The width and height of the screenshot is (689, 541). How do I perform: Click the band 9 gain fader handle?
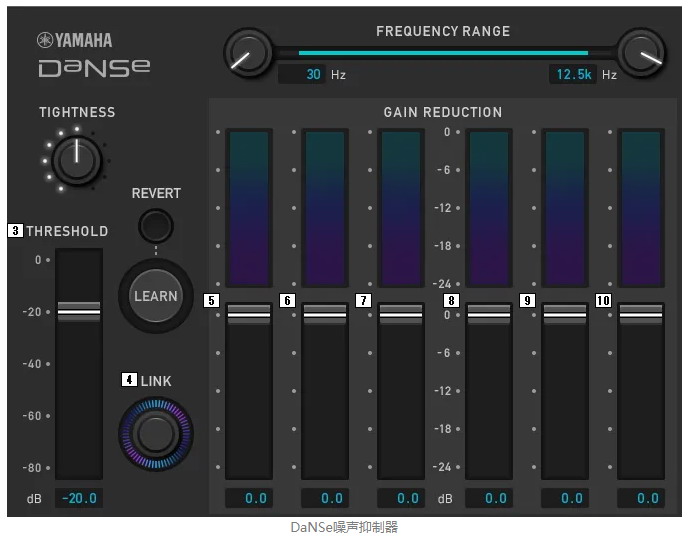tap(565, 314)
